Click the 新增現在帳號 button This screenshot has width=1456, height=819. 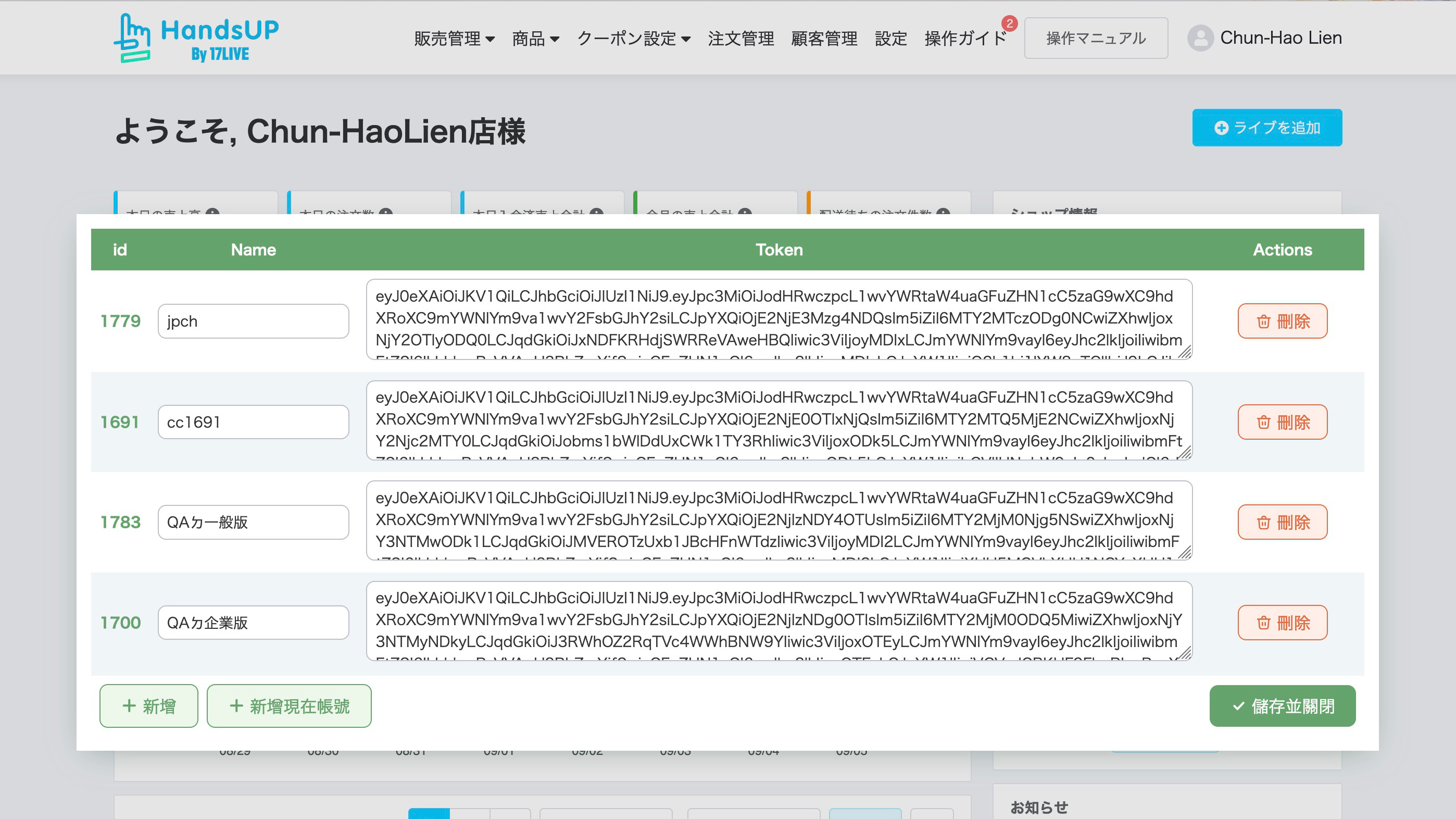click(289, 706)
